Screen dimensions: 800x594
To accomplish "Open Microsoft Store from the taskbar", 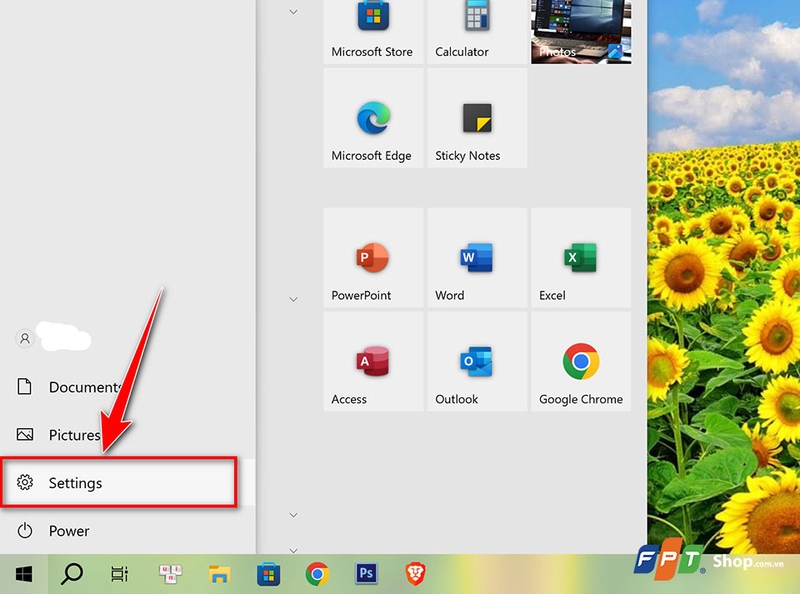I will pos(268,574).
